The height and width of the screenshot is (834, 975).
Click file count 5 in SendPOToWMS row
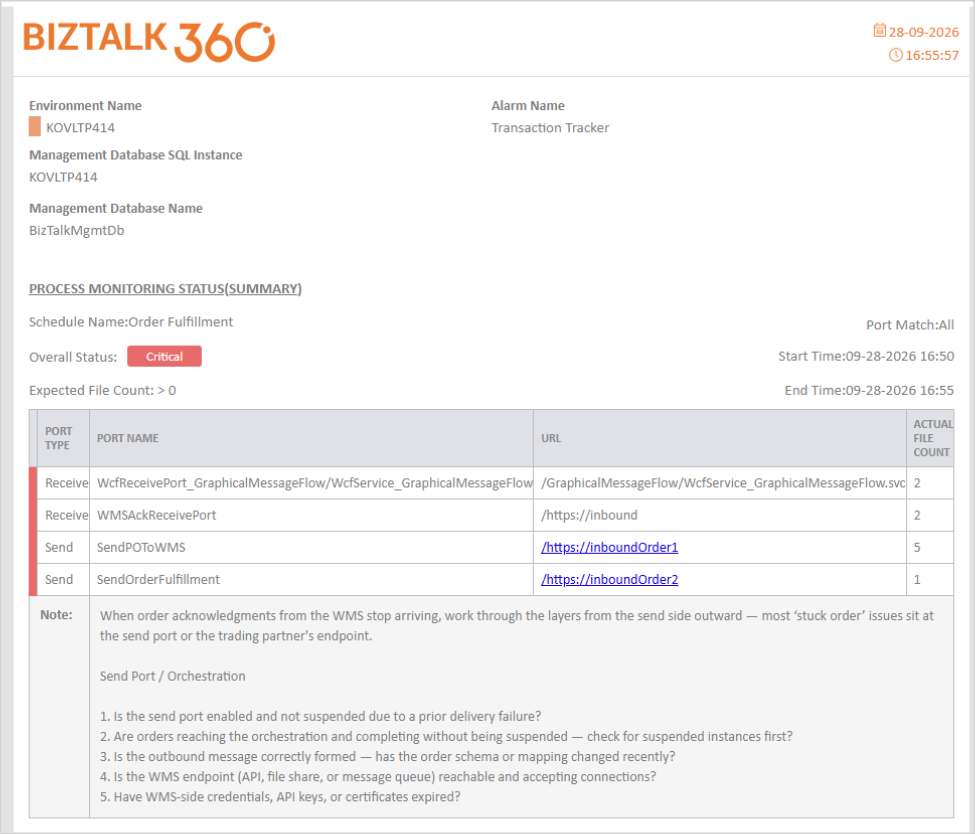click(917, 548)
